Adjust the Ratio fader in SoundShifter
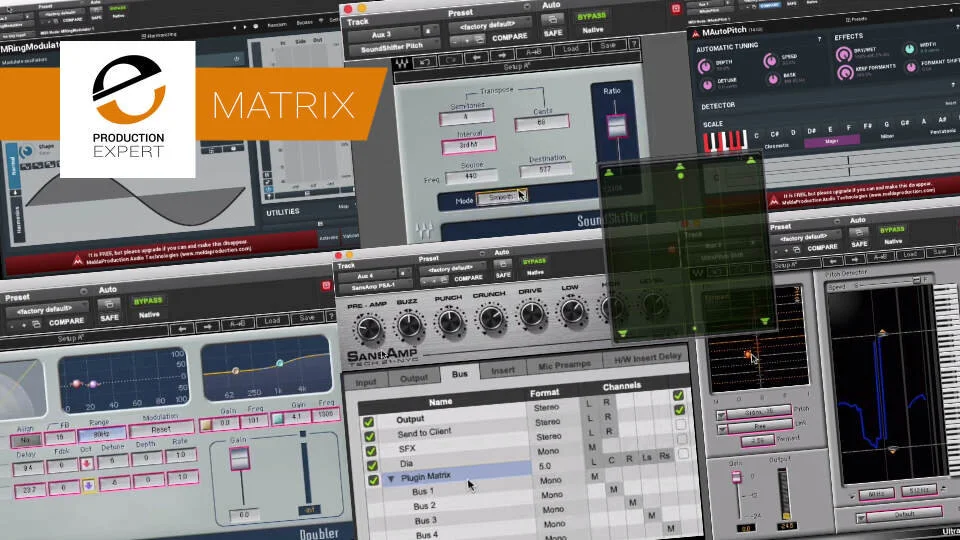The height and width of the screenshot is (540, 960). [617, 126]
